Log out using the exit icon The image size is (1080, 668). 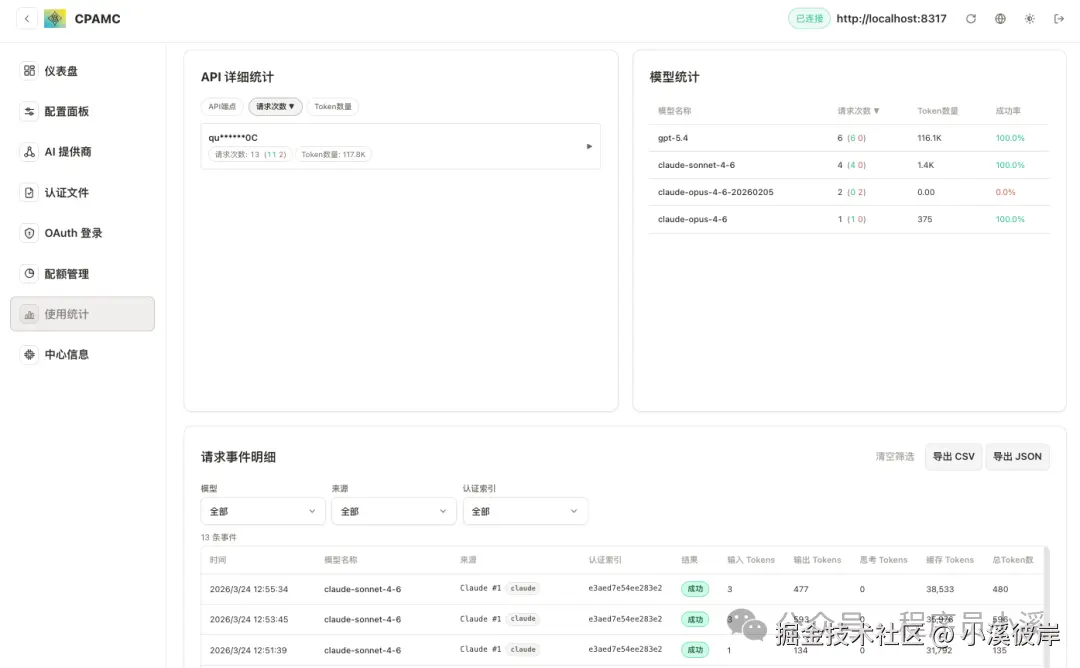[x=1059, y=19]
